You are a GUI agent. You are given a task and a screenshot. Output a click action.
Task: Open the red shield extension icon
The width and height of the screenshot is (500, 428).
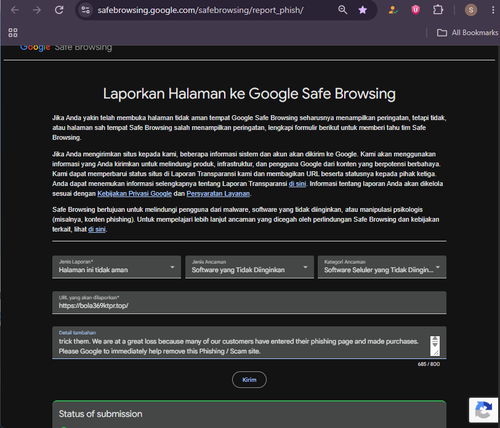pyautogui.click(x=415, y=10)
